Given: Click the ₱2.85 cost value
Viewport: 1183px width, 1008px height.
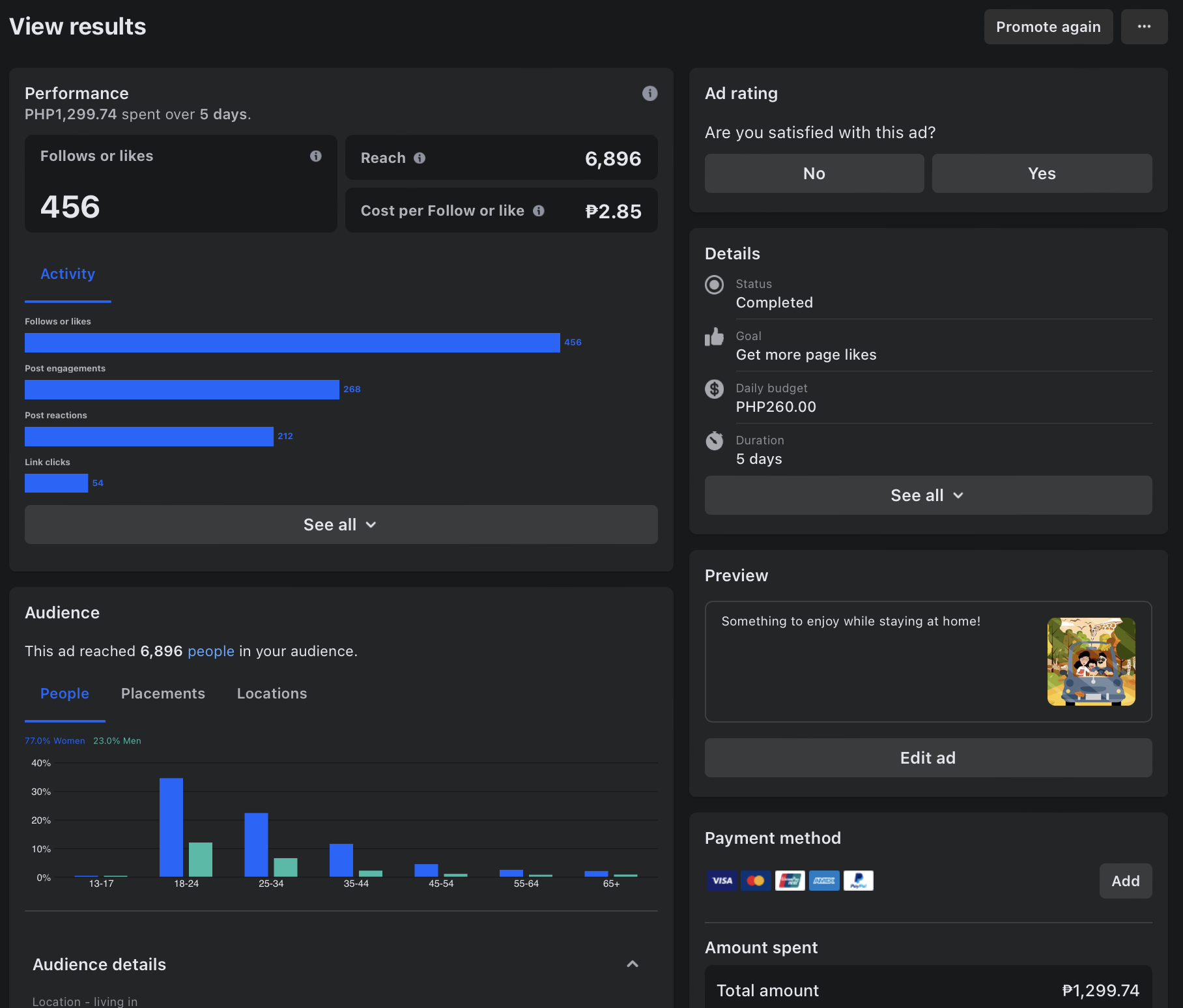Looking at the screenshot, I should [x=613, y=211].
